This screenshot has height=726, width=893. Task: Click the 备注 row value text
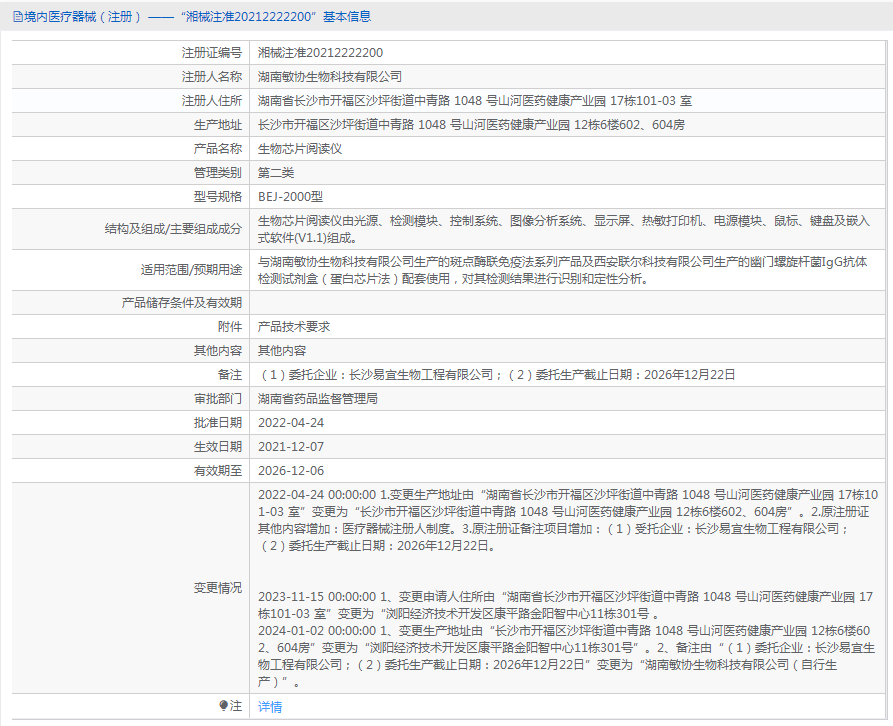click(x=496, y=375)
